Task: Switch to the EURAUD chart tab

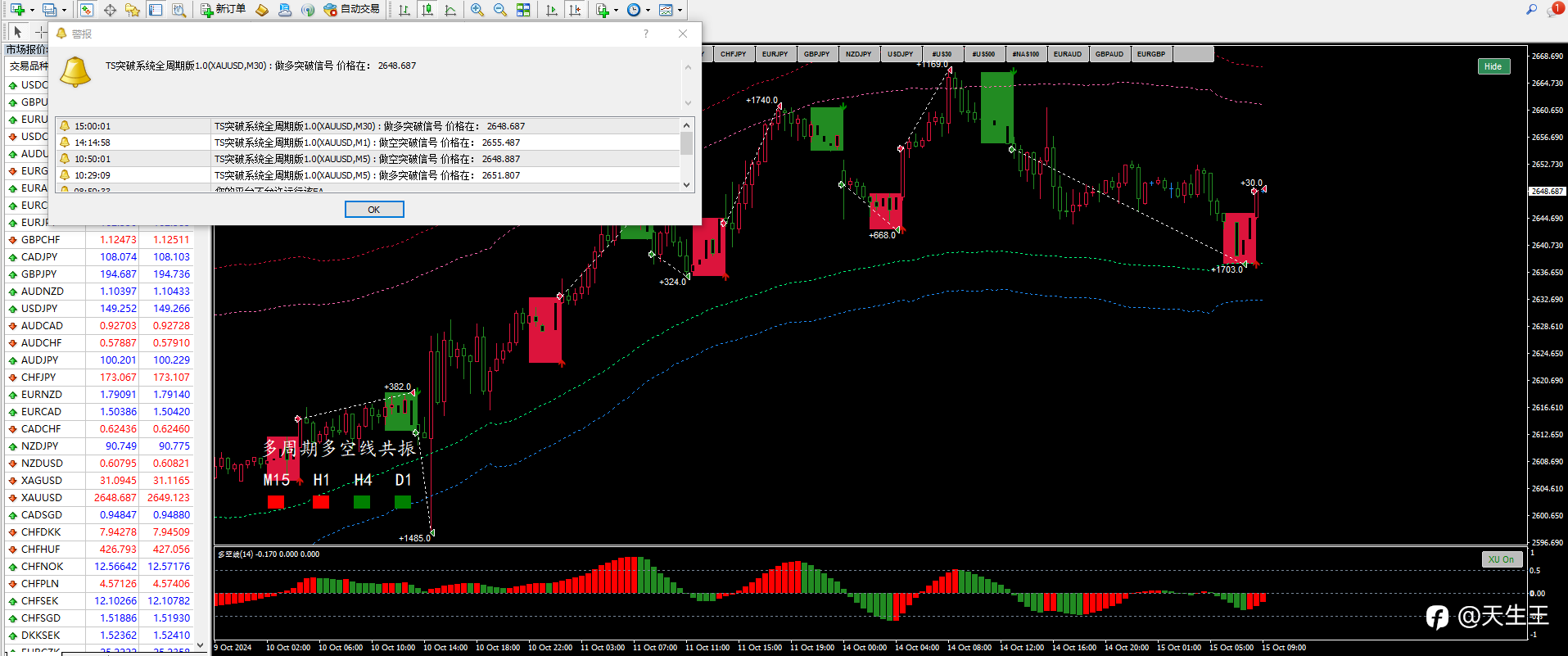Action: click(1067, 54)
